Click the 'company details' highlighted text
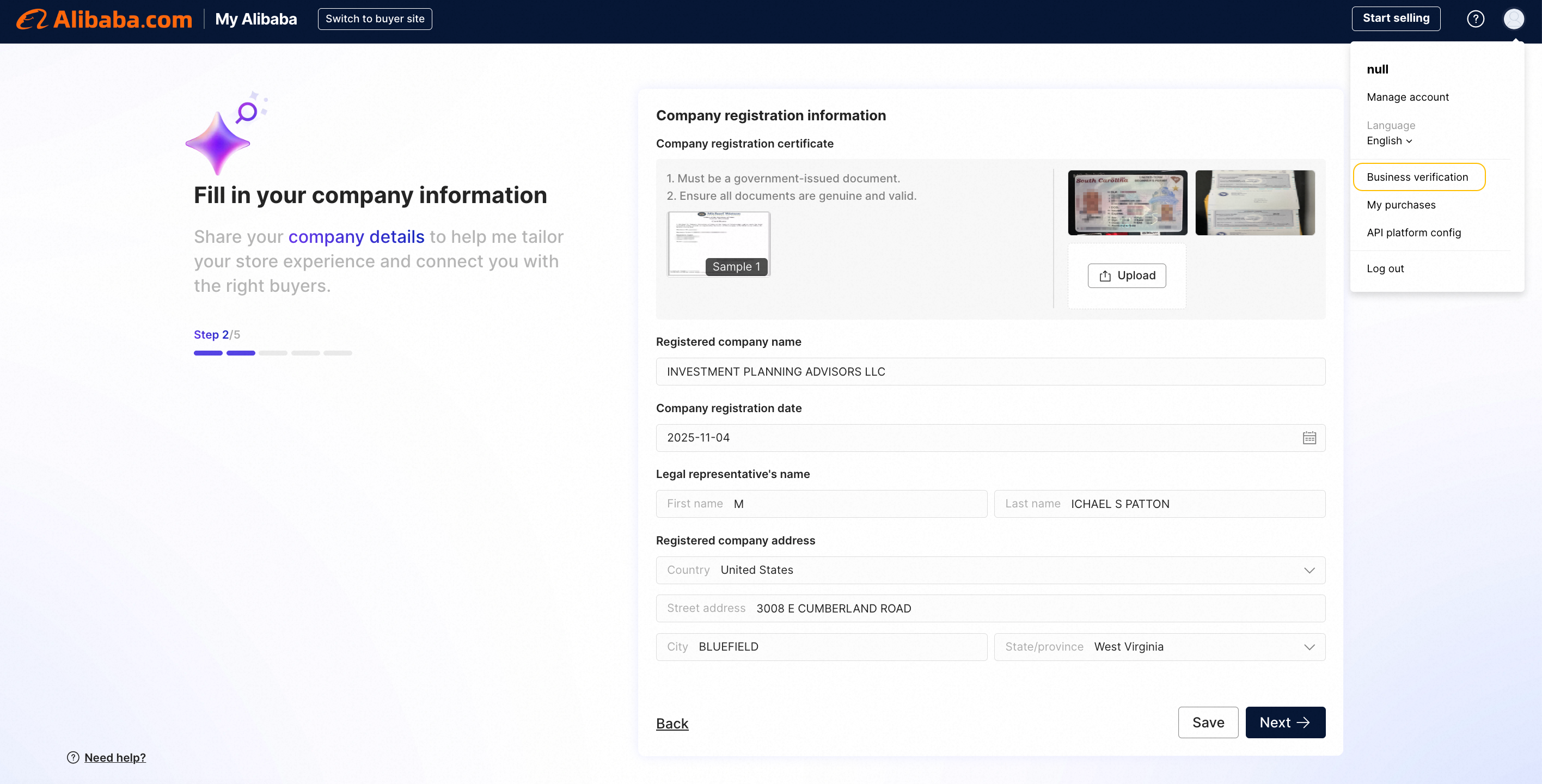This screenshot has height=784, width=1542. click(x=356, y=237)
